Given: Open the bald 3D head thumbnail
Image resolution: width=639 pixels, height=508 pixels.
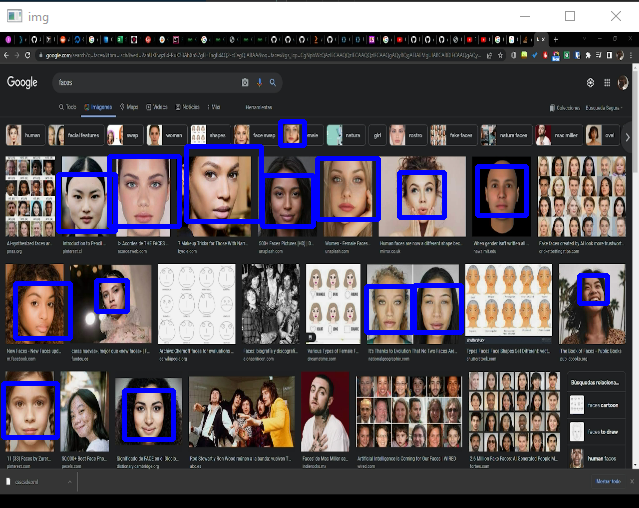Looking at the screenshot, I should click(502, 196).
